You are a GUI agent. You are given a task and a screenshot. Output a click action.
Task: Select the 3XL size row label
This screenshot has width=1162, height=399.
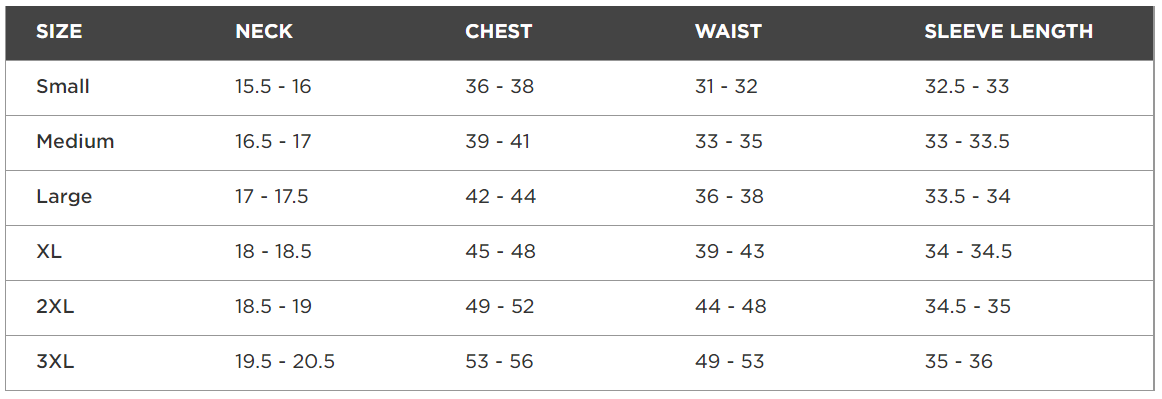click(x=56, y=362)
